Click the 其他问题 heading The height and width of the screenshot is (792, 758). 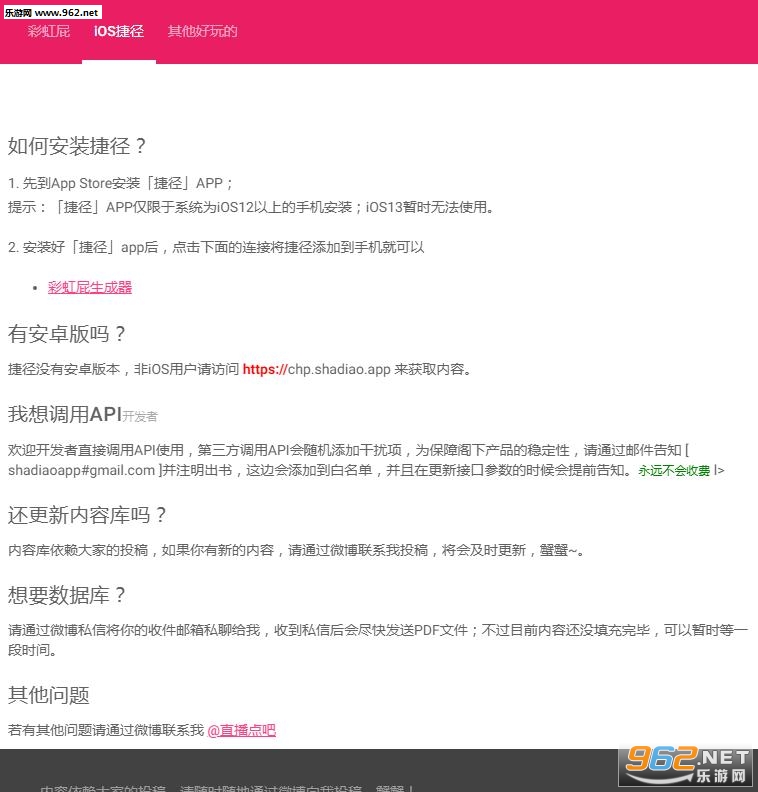[49, 695]
